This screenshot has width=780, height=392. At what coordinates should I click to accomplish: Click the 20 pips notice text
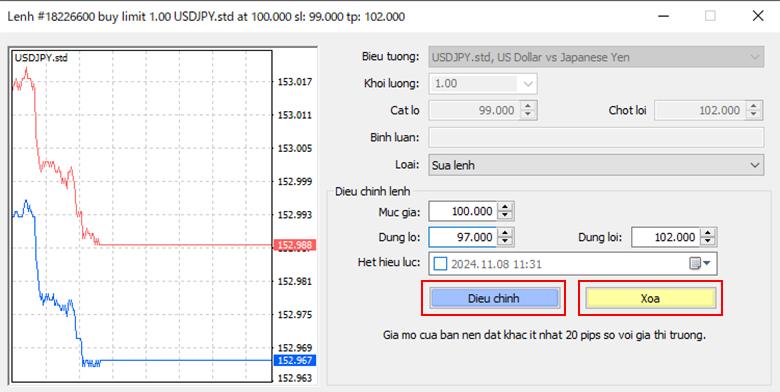point(544,335)
